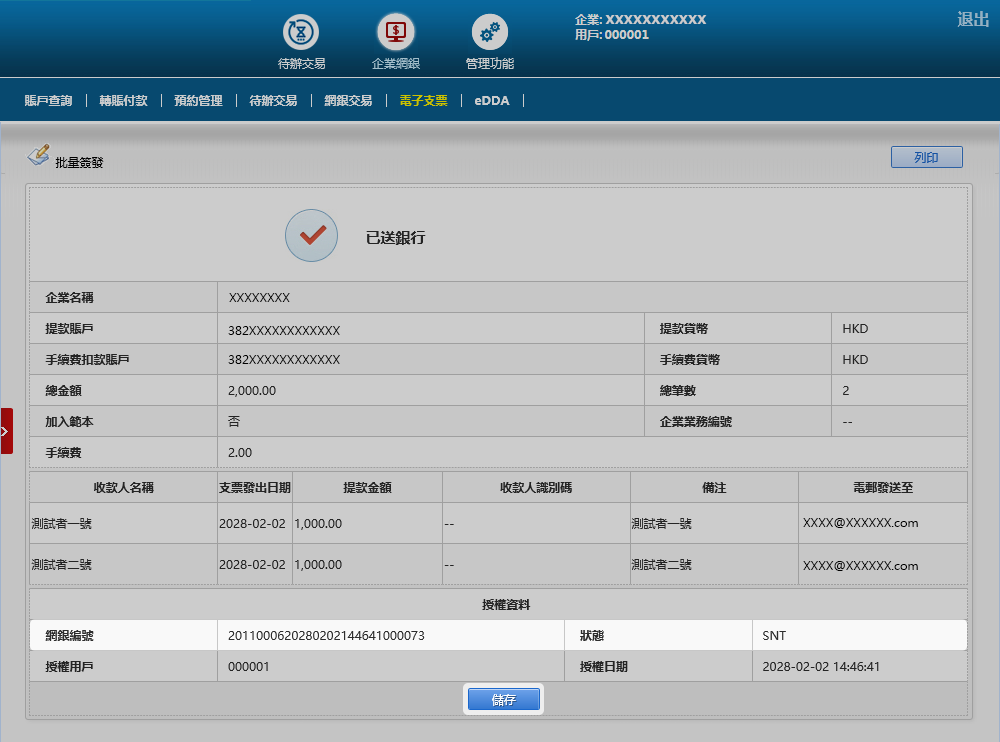Screen dimensions: 1000x742
Task: Open the eDDA menu item
Action: (x=492, y=101)
